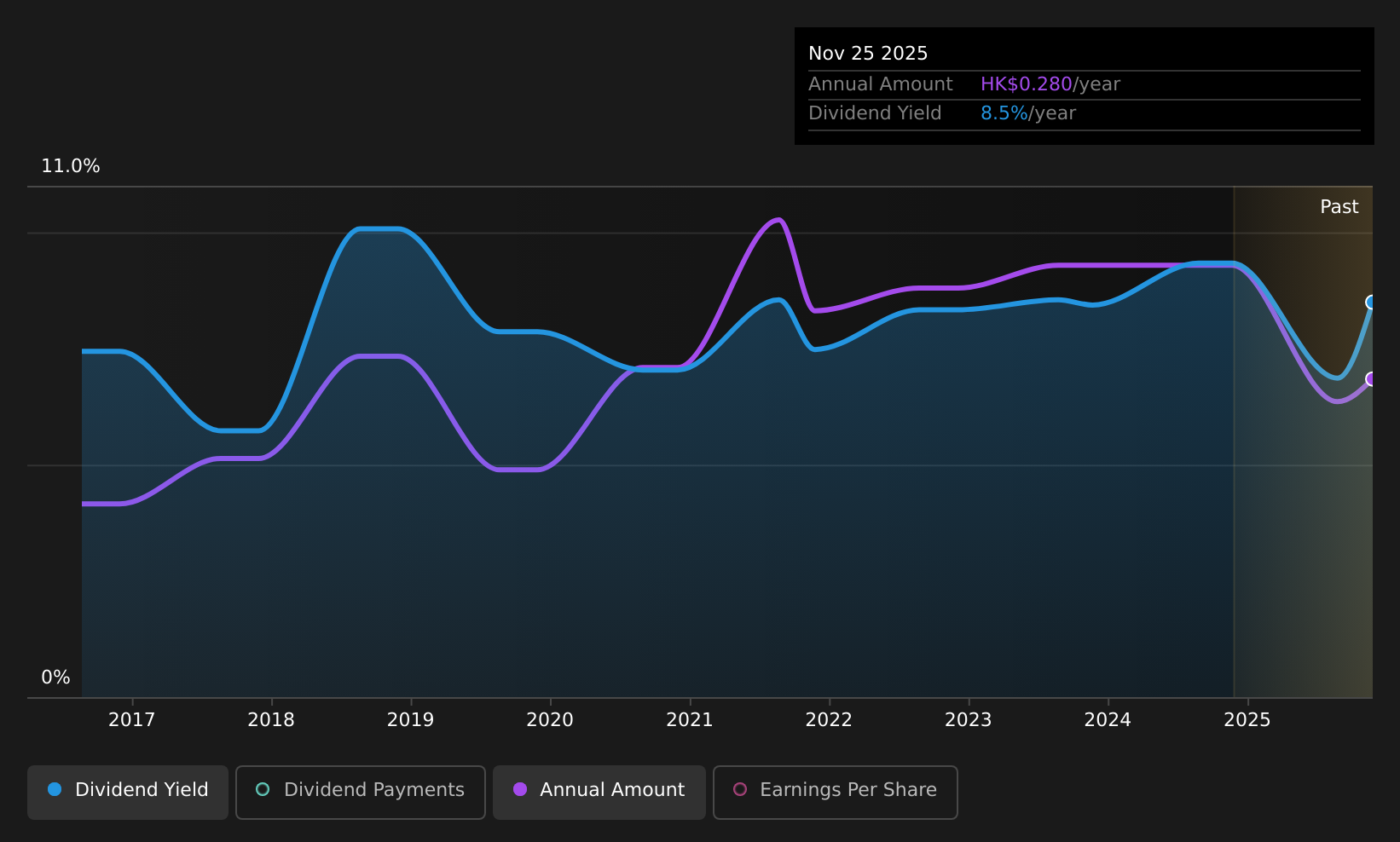Toggle the Dividend Yield series

point(128,792)
